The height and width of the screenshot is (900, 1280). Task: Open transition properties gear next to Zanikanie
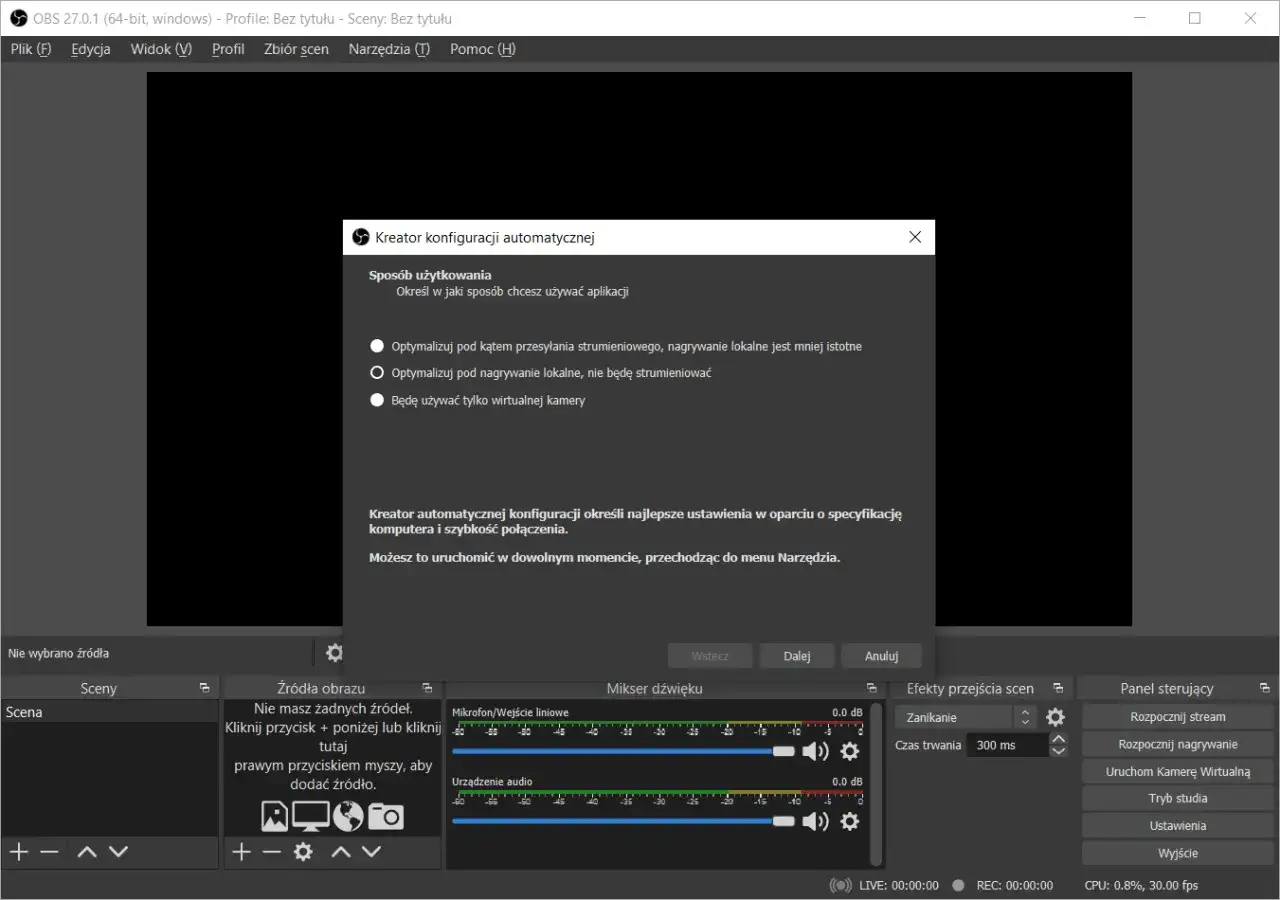click(x=1055, y=717)
